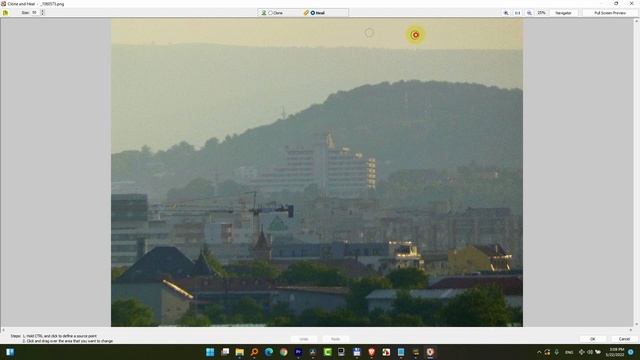The image size is (640, 360).
Task: Click the brush Size input field
Action: coord(35,13)
